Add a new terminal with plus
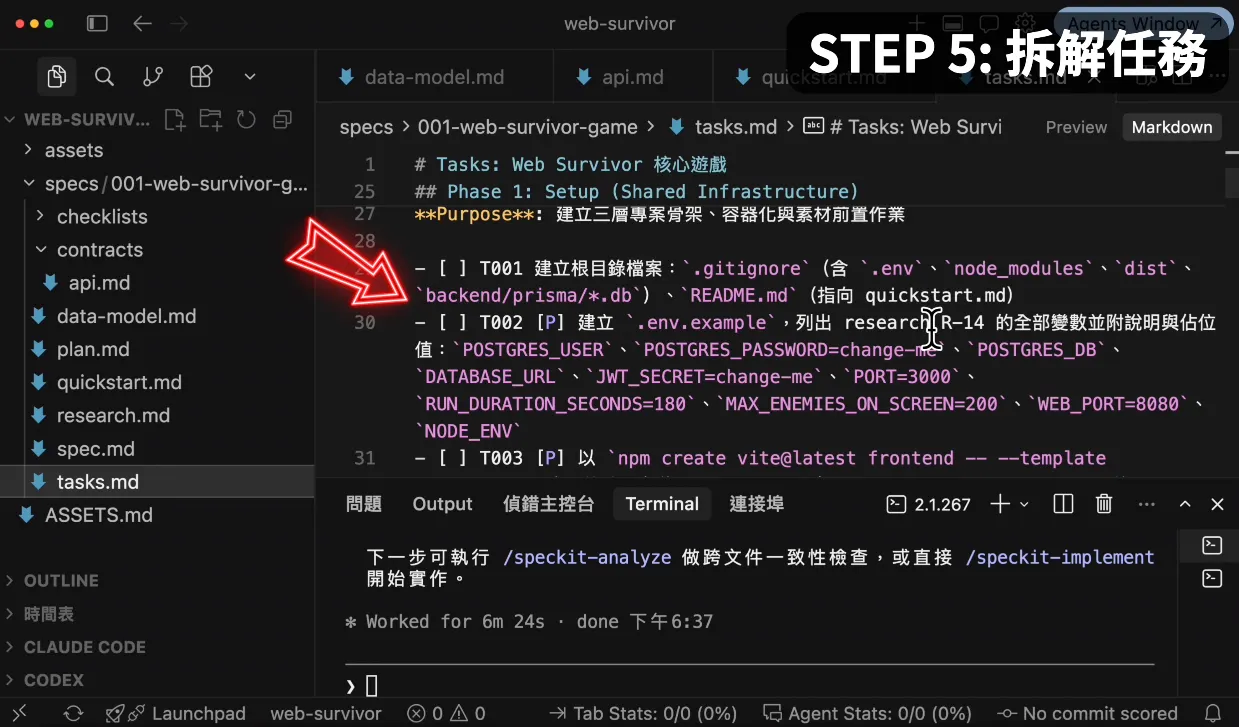 point(999,504)
